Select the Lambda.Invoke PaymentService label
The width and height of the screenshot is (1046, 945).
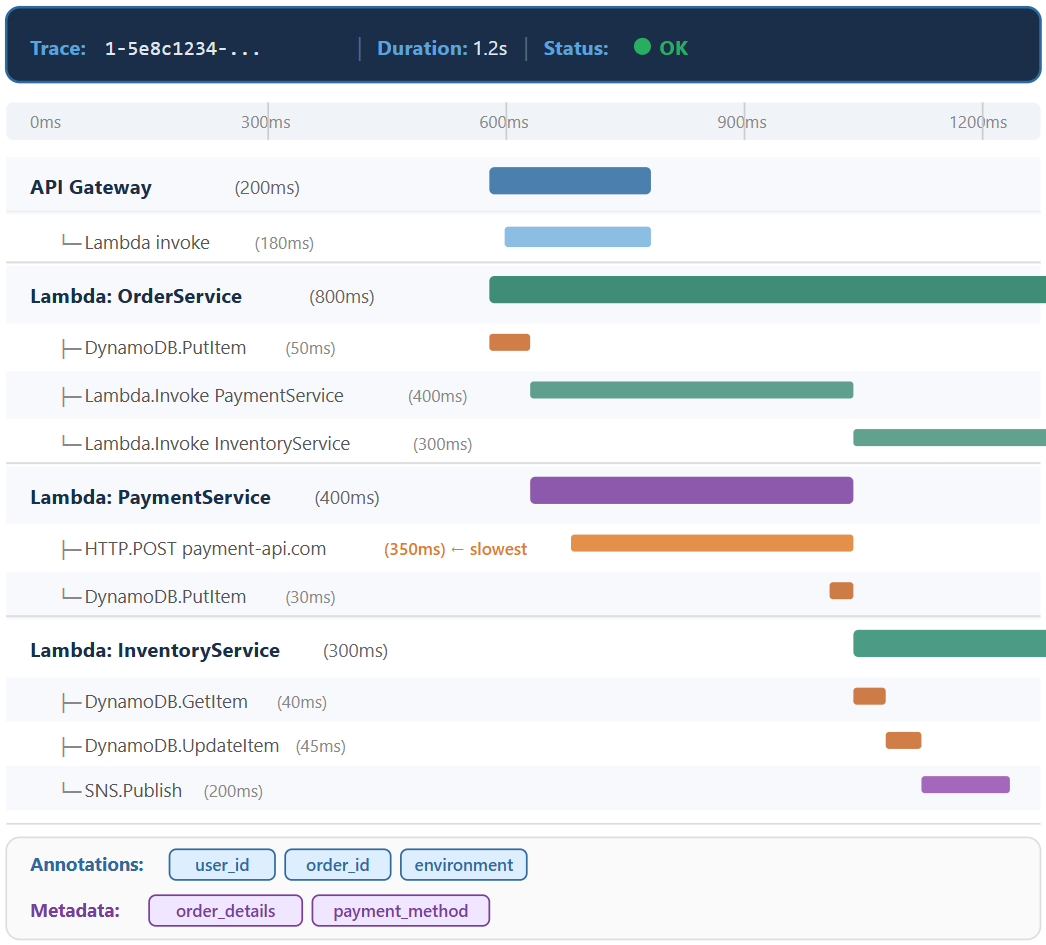coord(213,396)
